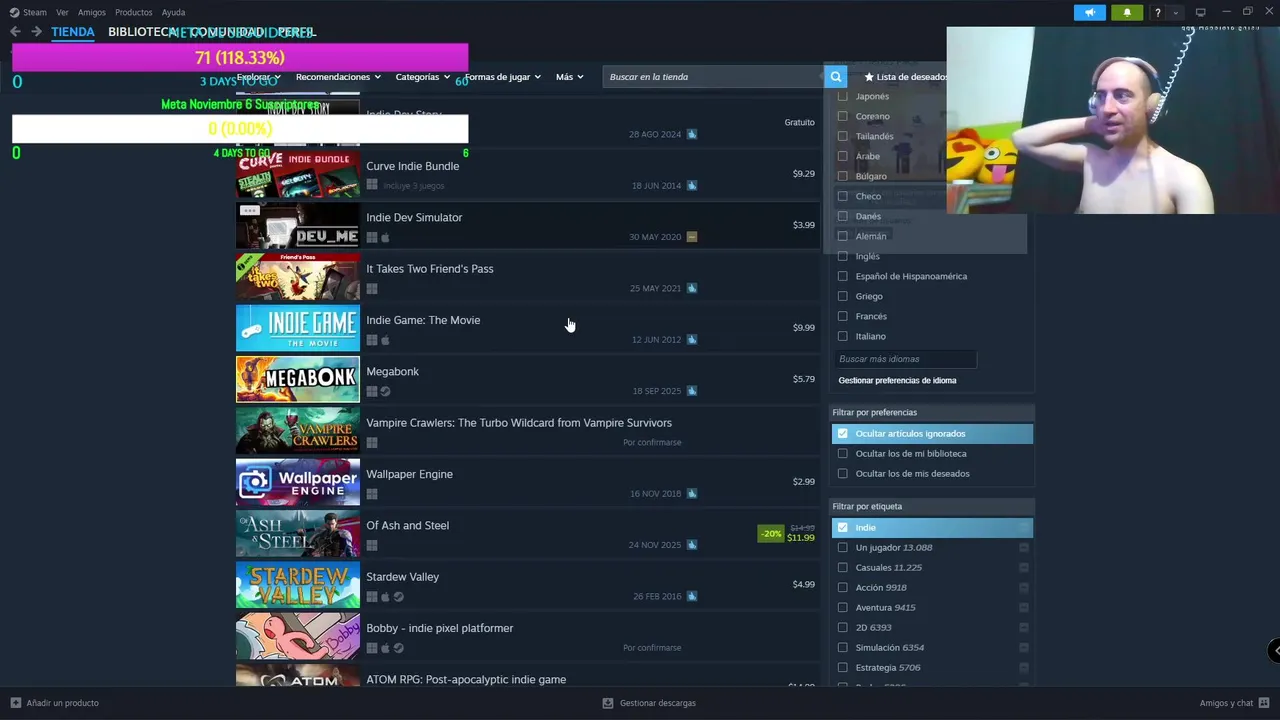Click the blue store search magnifier button
The width and height of the screenshot is (1280, 720).
(835, 76)
